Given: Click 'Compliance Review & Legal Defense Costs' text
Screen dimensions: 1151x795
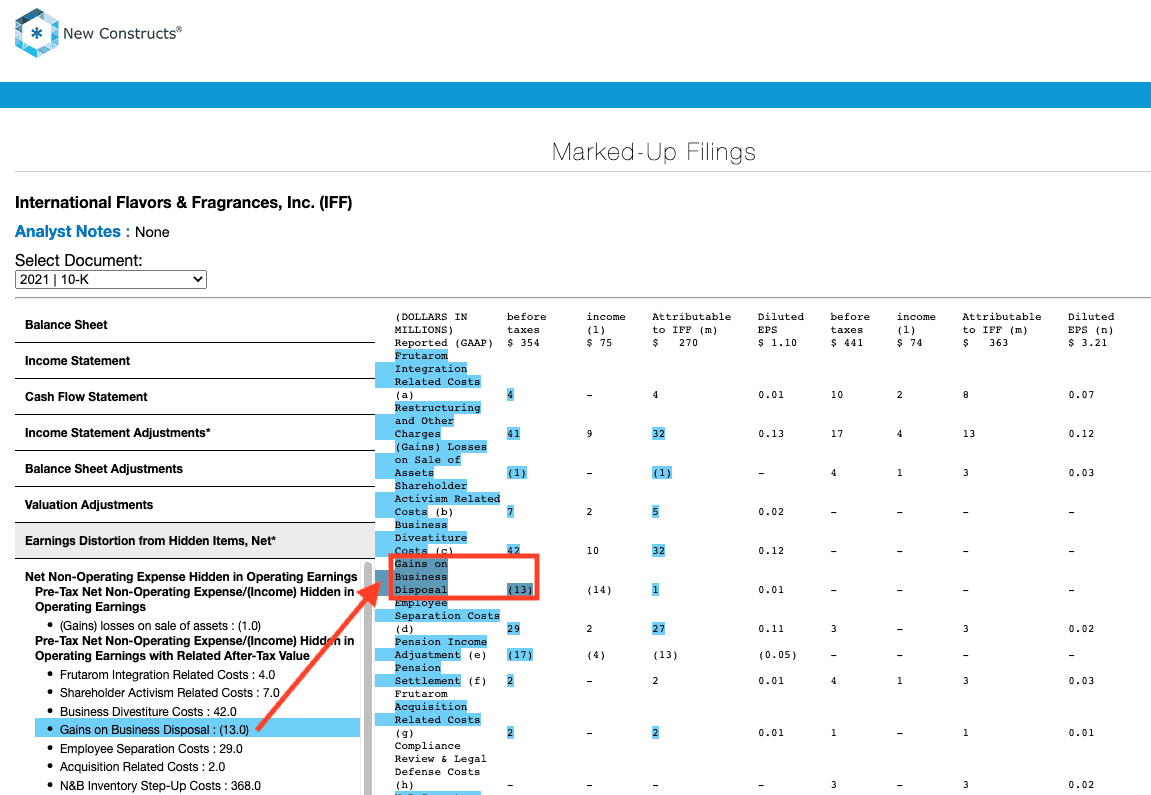Looking at the screenshot, I should tap(440, 758).
